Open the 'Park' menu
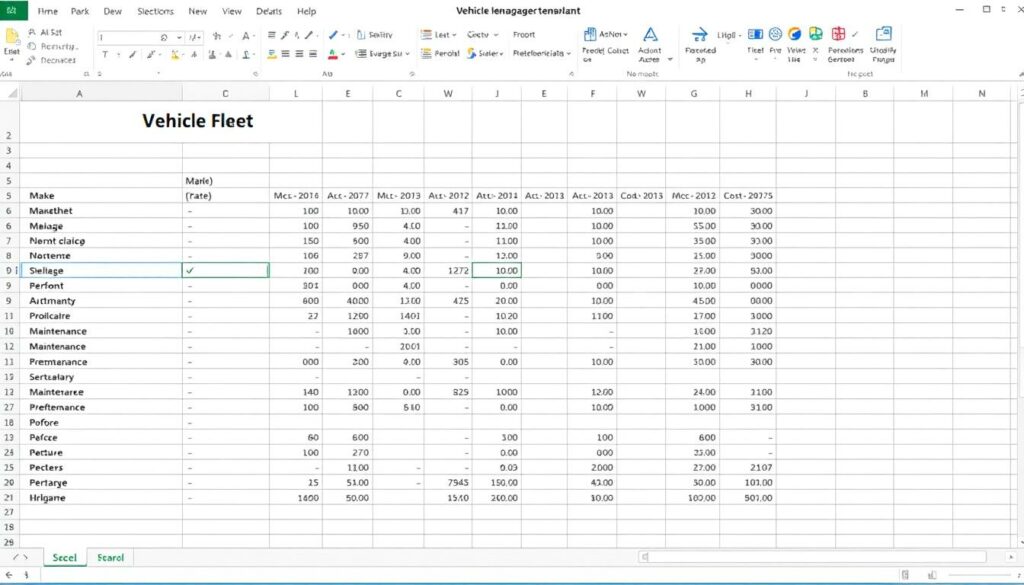This screenshot has width=1024, height=585. click(x=80, y=11)
